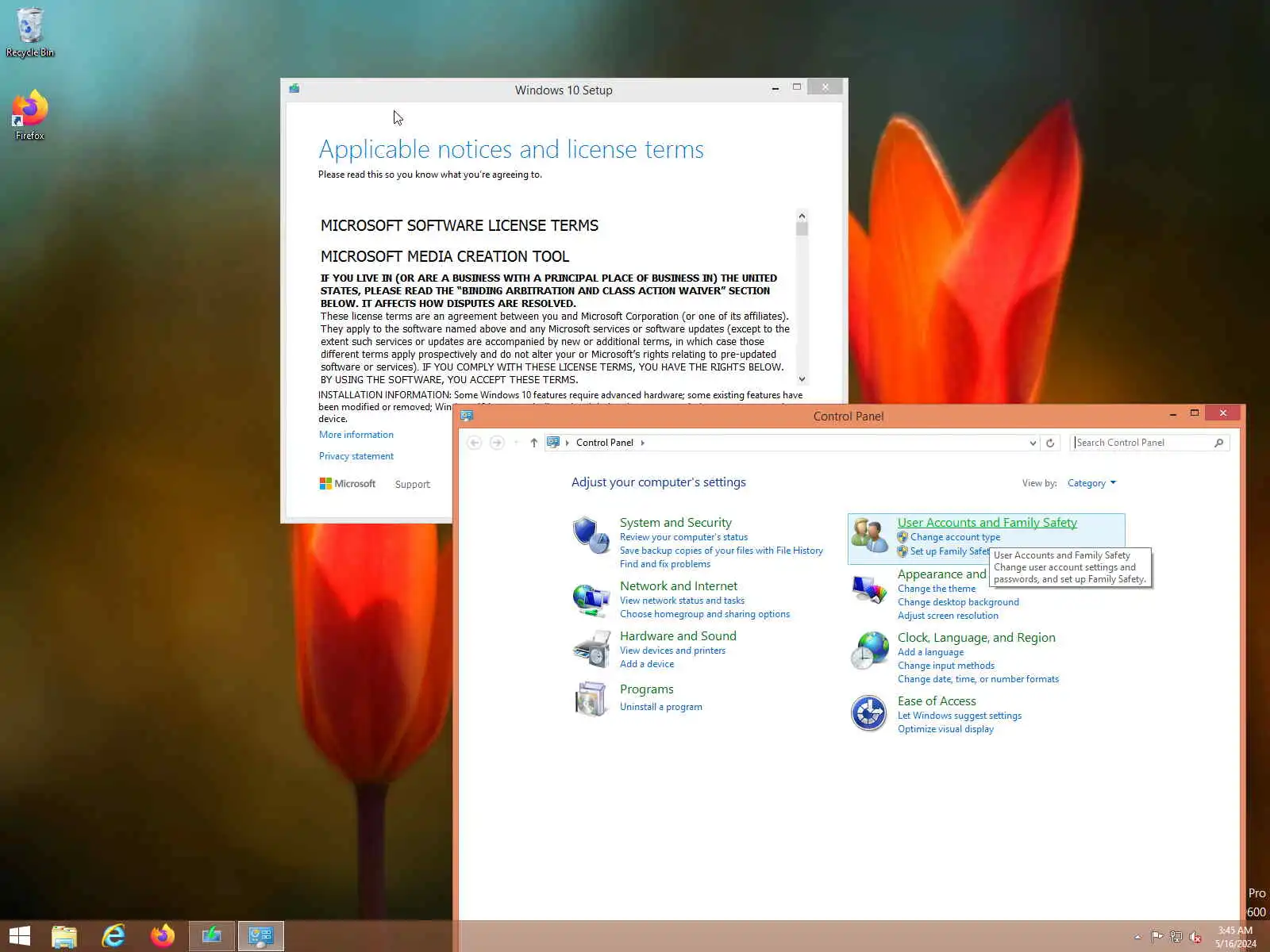The width and height of the screenshot is (1270, 952).
Task: Expand the address bar history dropdown
Action: coord(1033,443)
